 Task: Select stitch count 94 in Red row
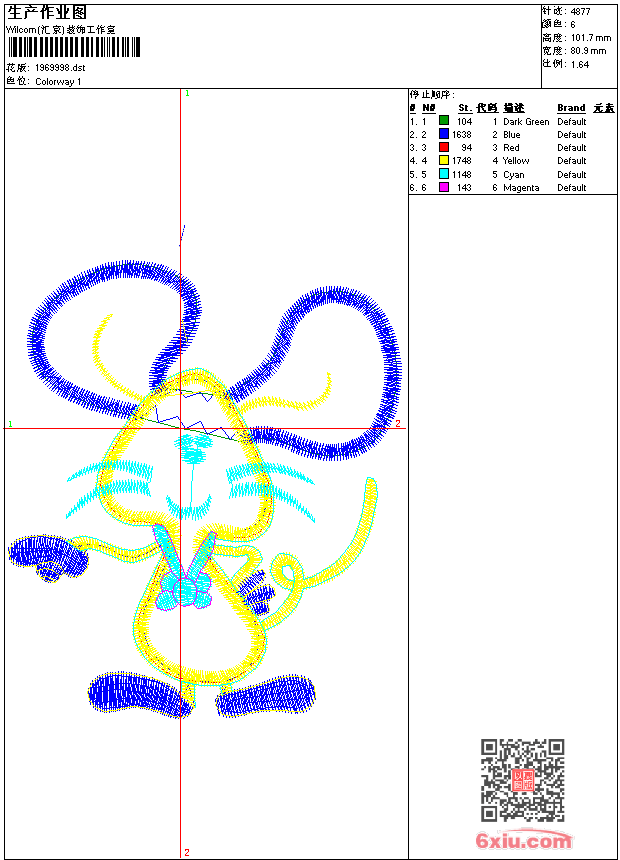point(466,148)
